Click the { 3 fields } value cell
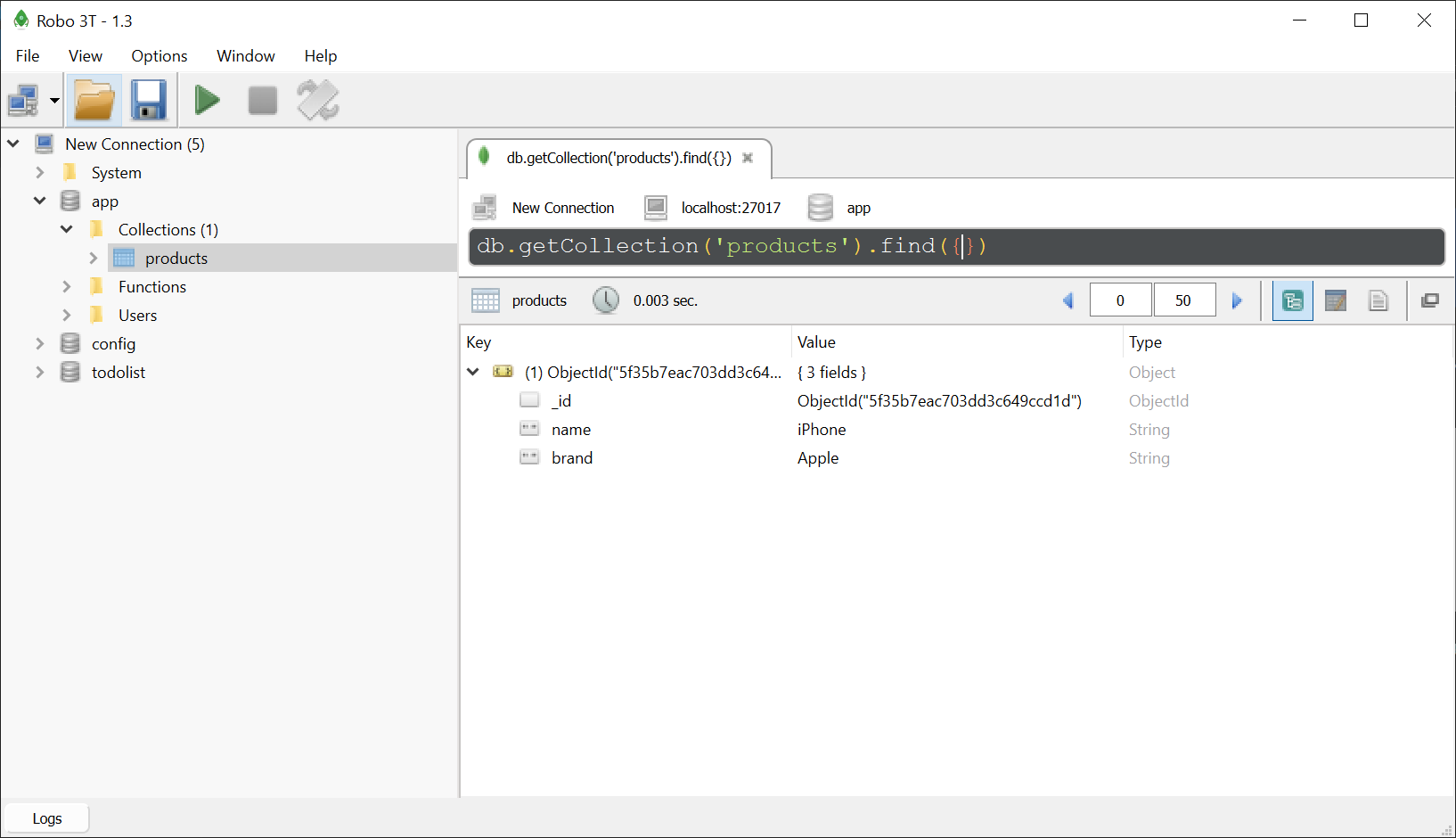 pos(831,372)
